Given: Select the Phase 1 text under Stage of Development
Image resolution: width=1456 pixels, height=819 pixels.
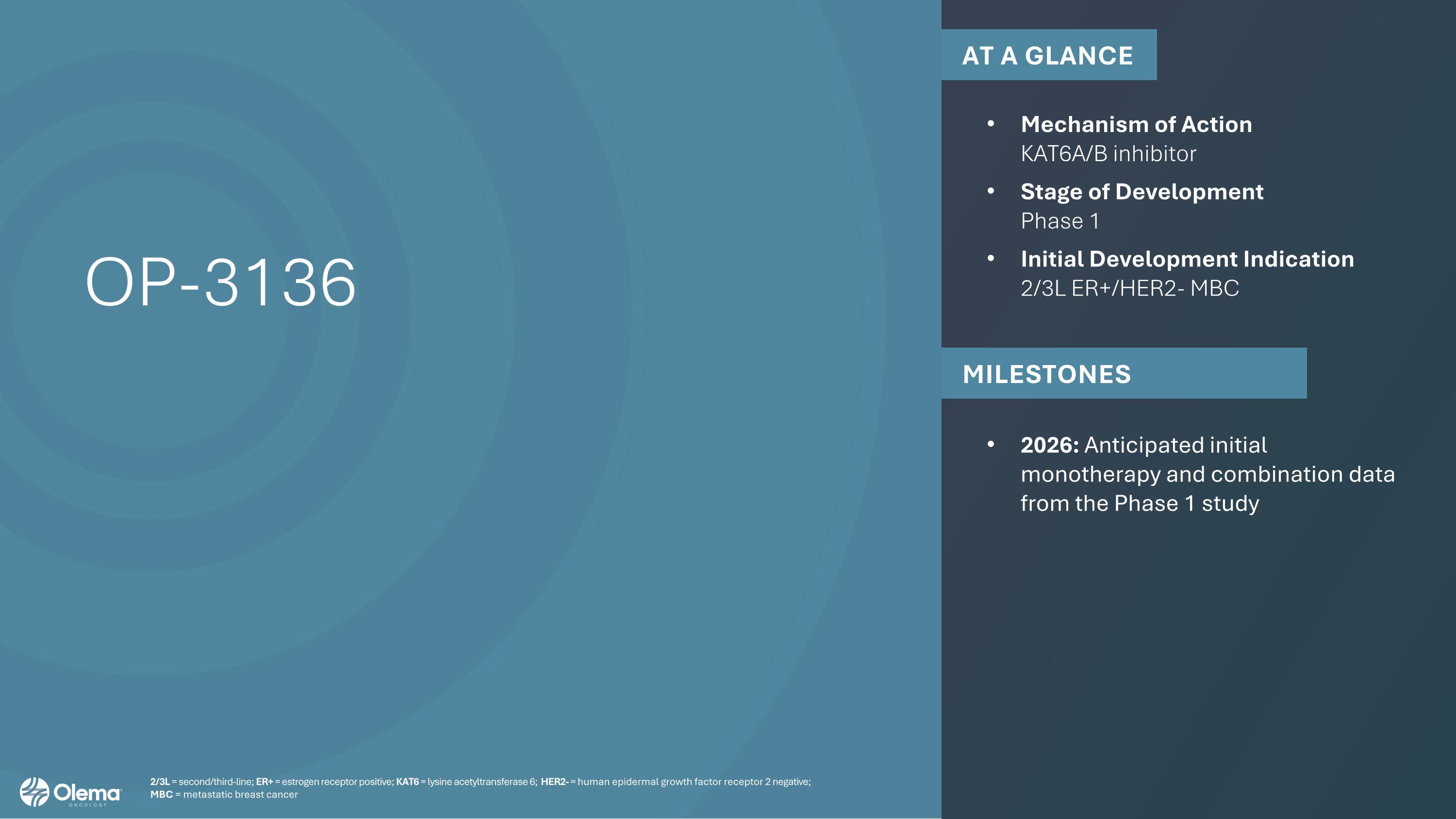Looking at the screenshot, I should pyautogui.click(x=1060, y=221).
